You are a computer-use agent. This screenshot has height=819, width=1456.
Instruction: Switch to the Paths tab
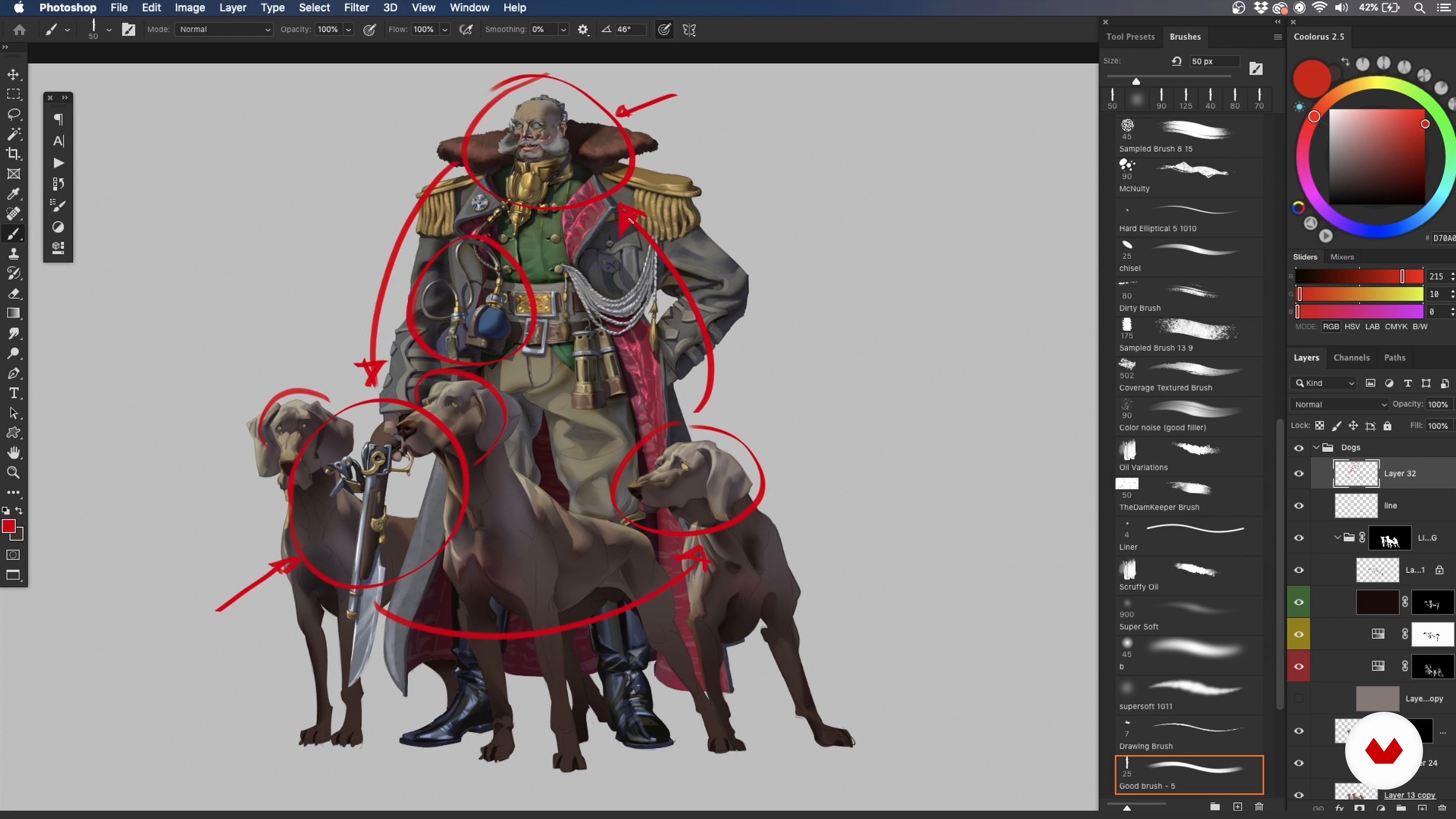pyautogui.click(x=1395, y=358)
